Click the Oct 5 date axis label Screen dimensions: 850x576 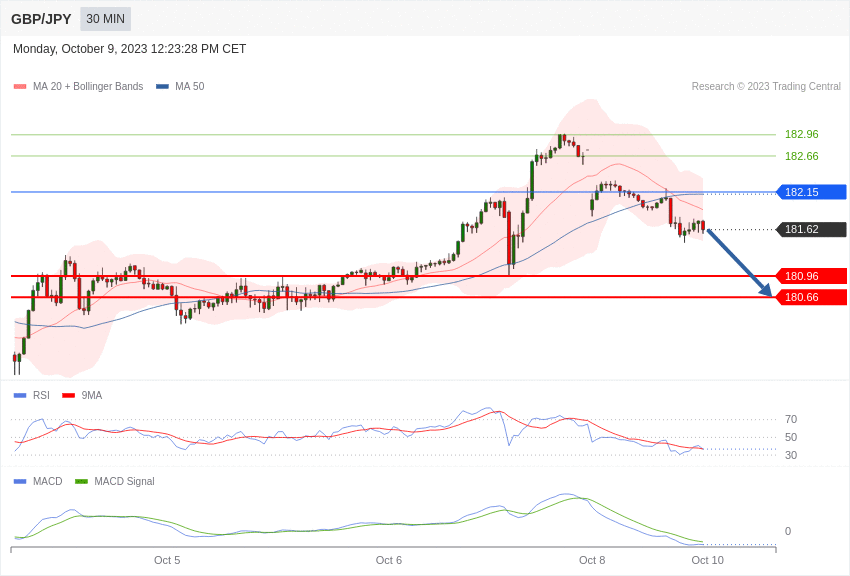pyautogui.click(x=167, y=560)
